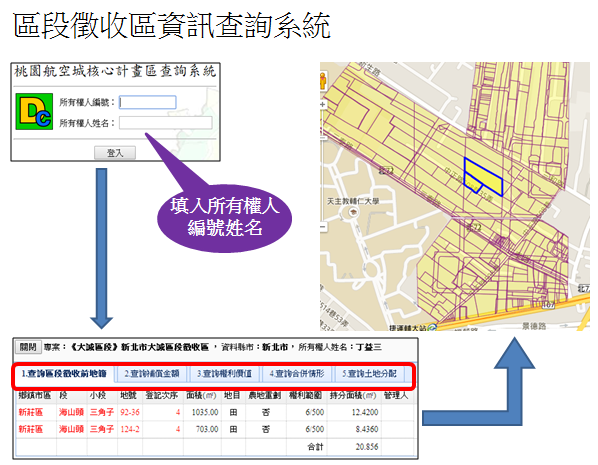This screenshot has height=465, width=598.
Task: Switch to tab 2.查詢補償金額
Action: [151, 374]
